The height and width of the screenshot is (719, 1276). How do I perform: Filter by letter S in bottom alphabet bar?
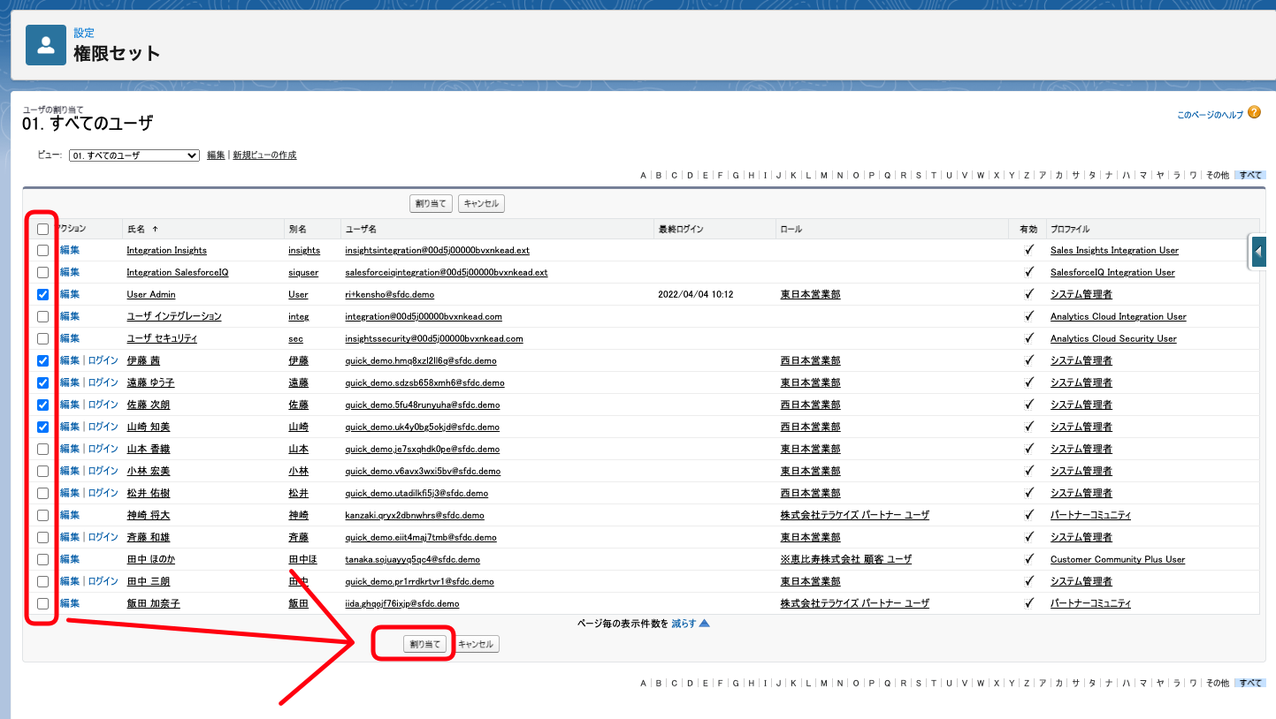coord(918,683)
